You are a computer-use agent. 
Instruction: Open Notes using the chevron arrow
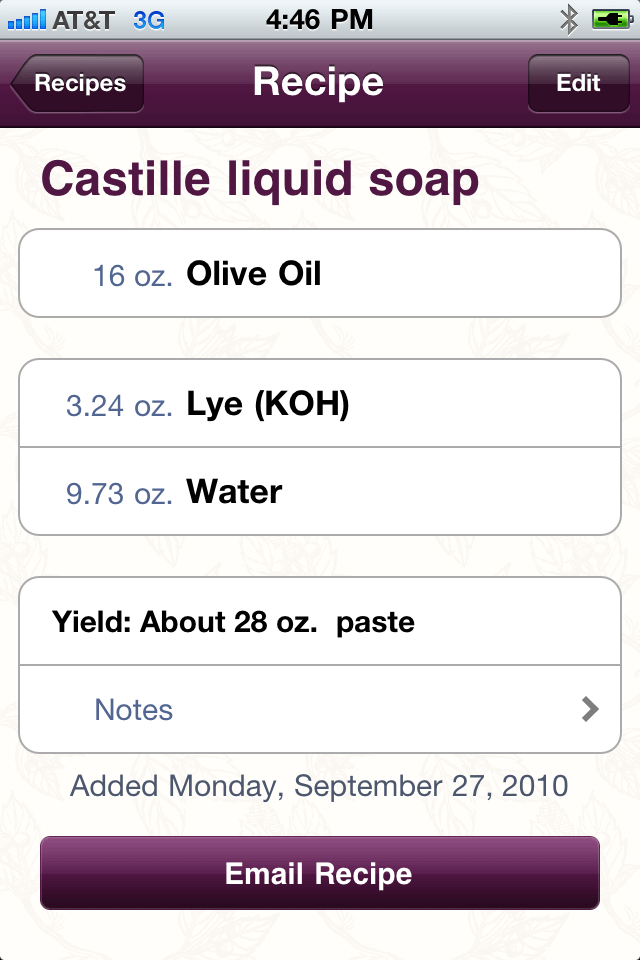pos(590,709)
